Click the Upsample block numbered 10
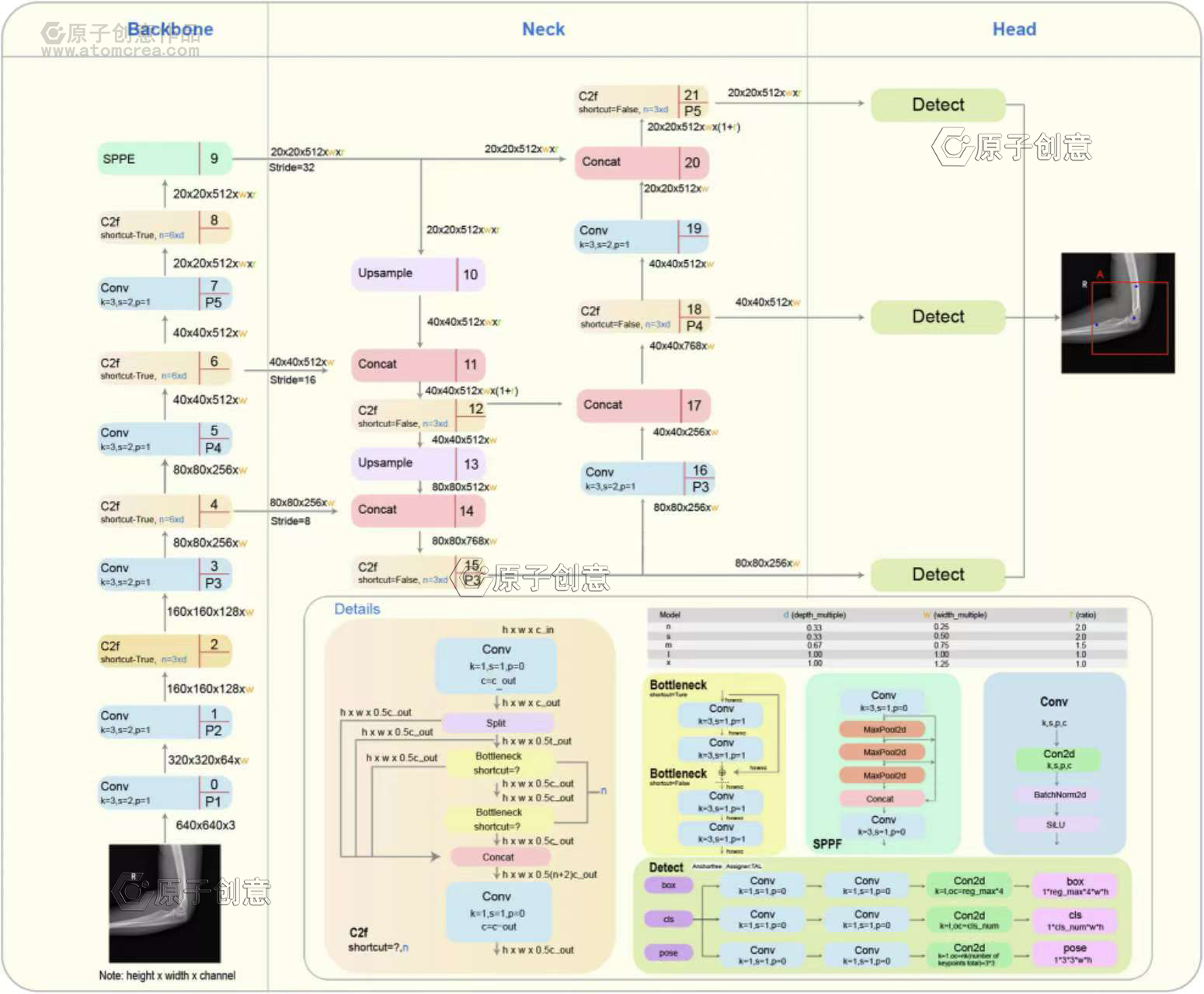The height and width of the screenshot is (994, 1204). pos(417,273)
